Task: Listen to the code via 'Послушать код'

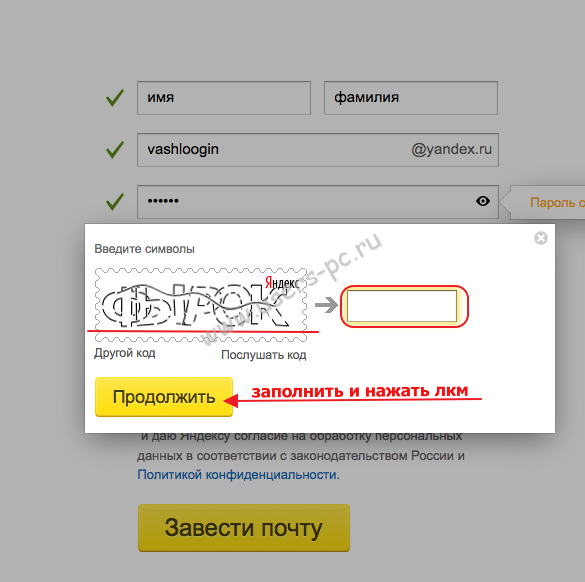Action: pyautogui.click(x=264, y=355)
